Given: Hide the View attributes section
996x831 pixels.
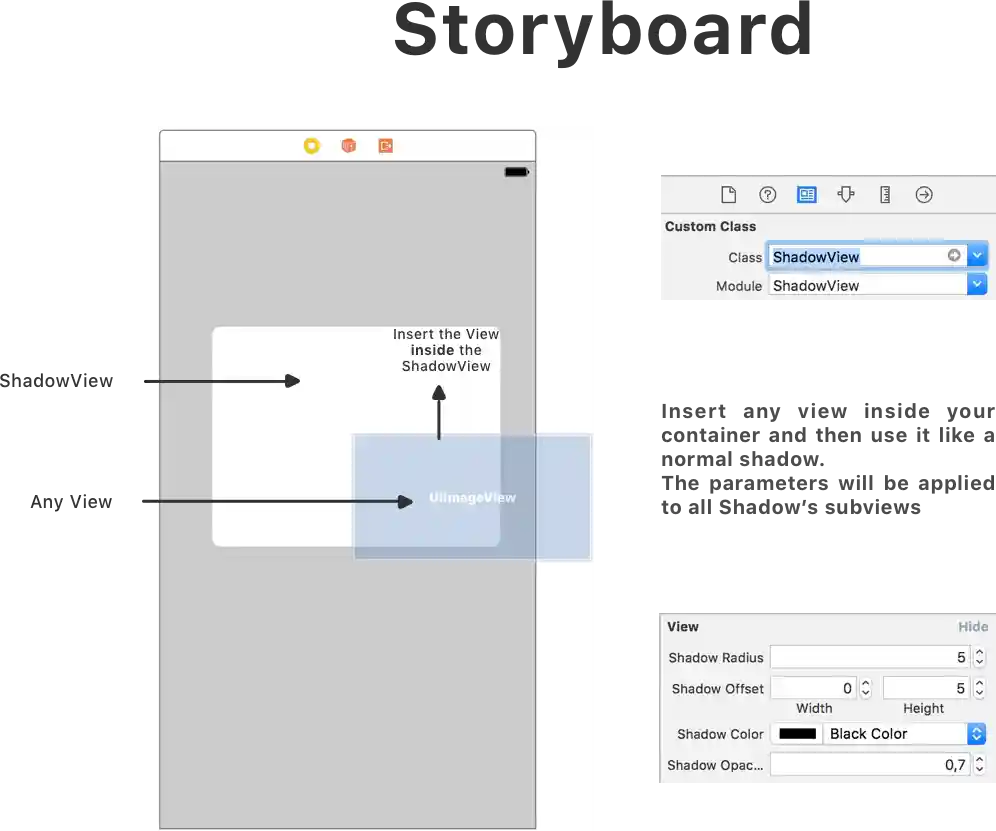Looking at the screenshot, I should (x=973, y=627).
